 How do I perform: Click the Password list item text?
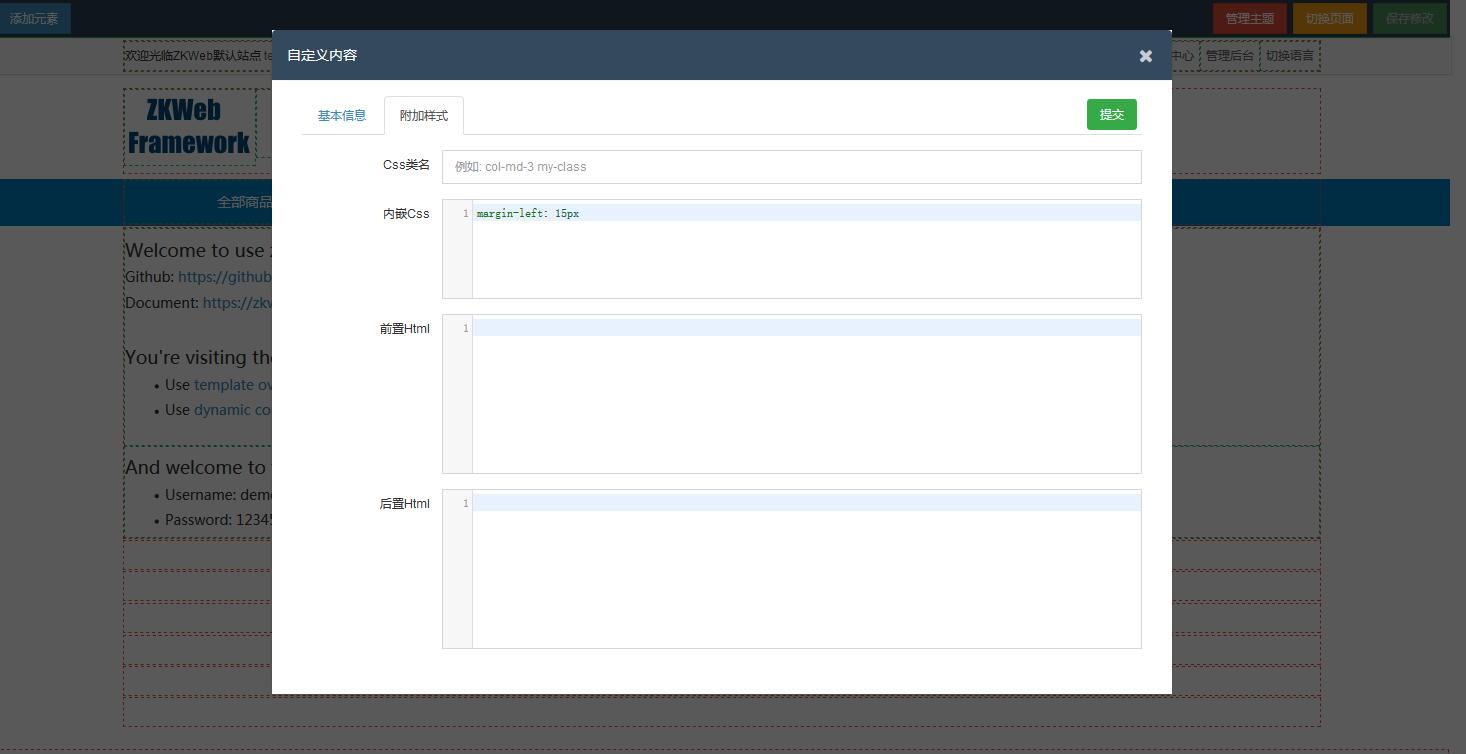coord(219,520)
